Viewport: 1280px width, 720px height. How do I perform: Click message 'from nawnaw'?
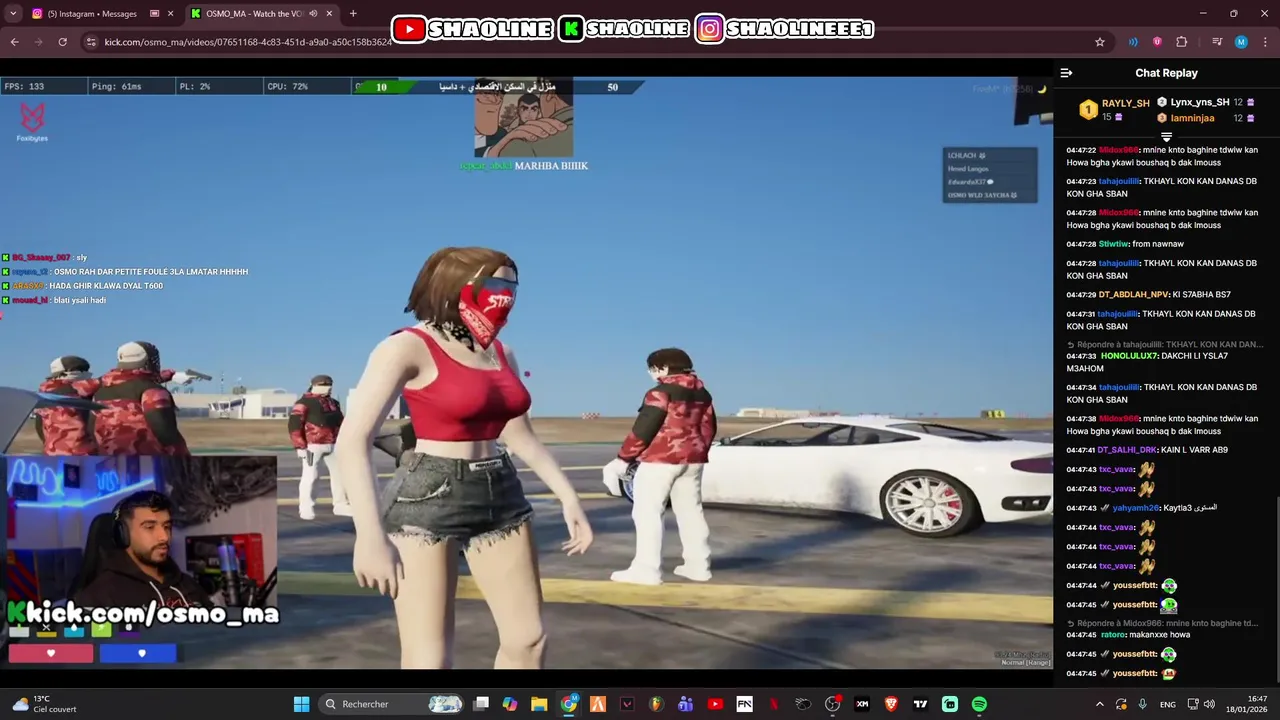coord(1158,244)
